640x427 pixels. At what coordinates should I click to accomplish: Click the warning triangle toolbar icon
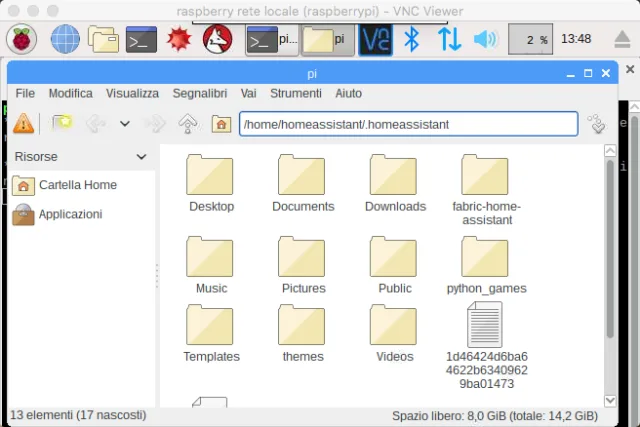[22, 124]
